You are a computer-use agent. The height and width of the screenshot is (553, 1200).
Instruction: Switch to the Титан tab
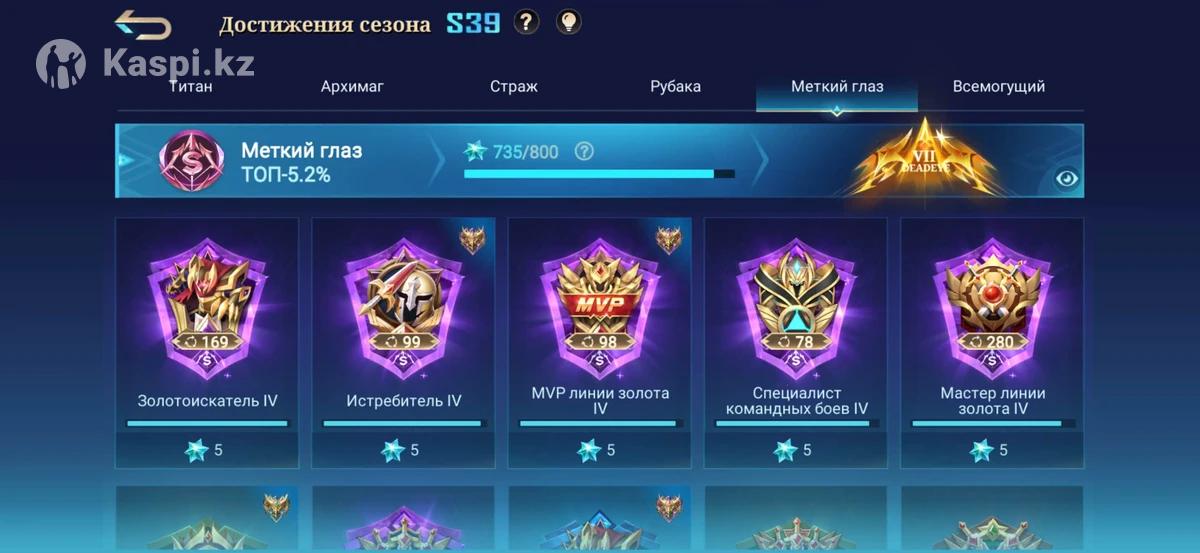[190, 87]
